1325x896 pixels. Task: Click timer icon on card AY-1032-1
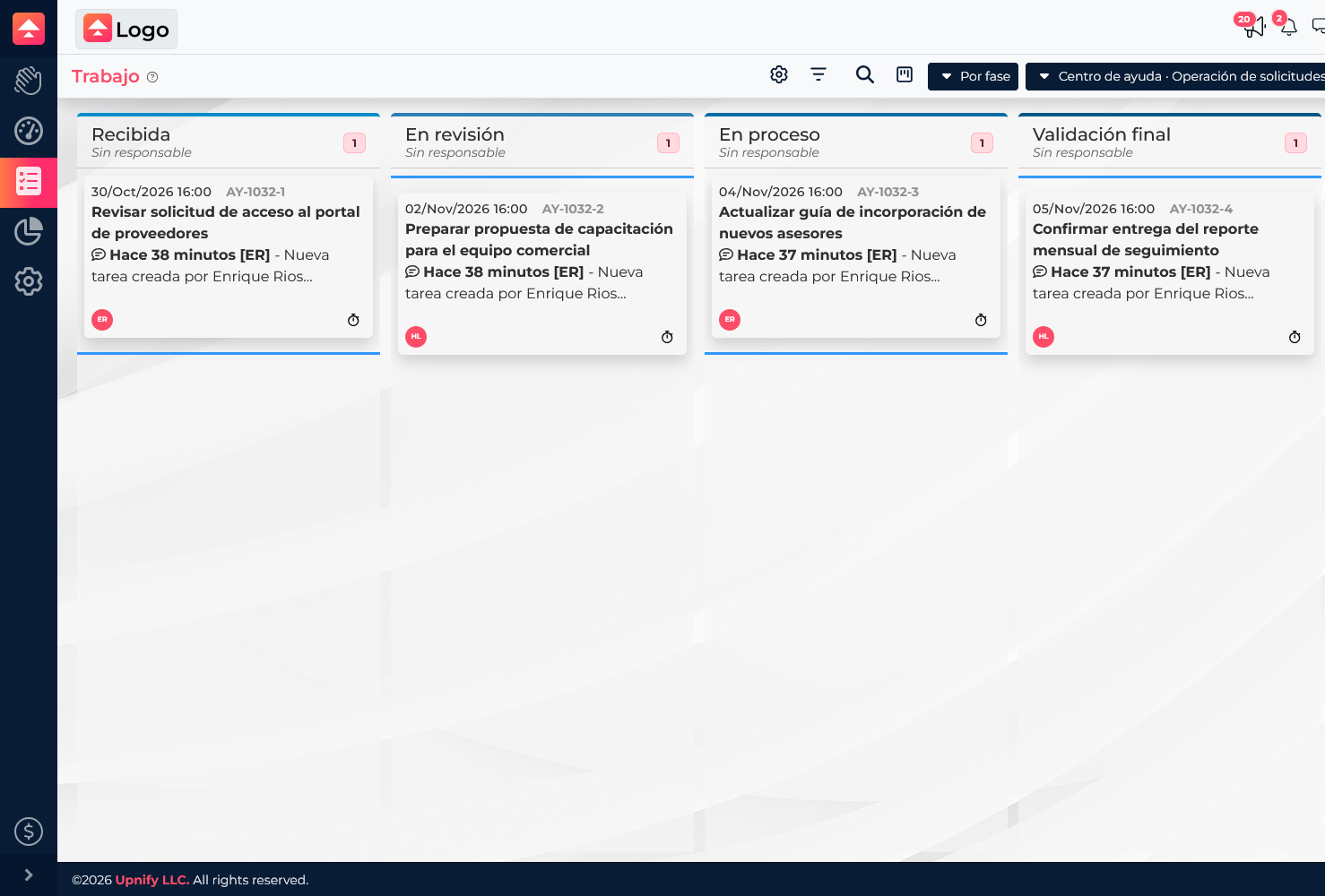(x=353, y=320)
